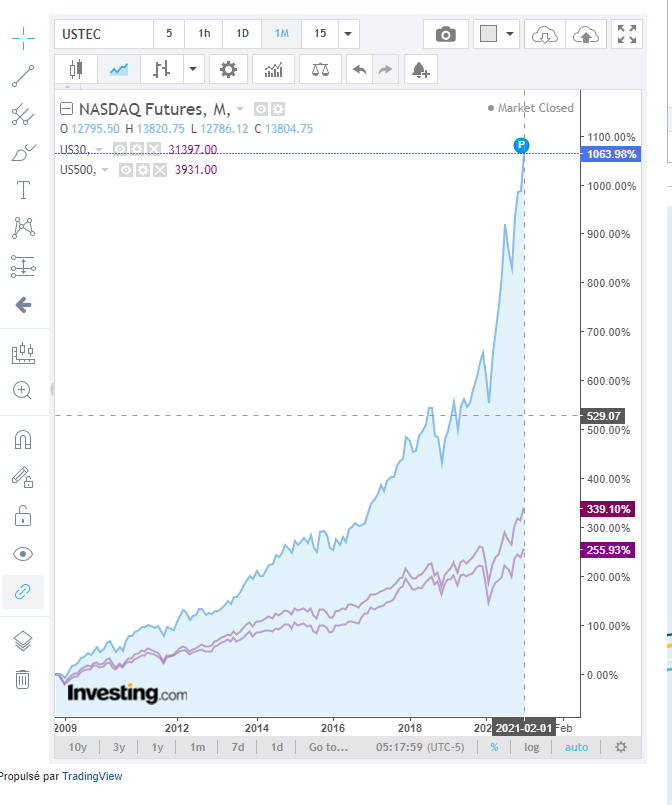Click the square color swatch in top toolbar
The width and height of the screenshot is (672, 805).
488,34
